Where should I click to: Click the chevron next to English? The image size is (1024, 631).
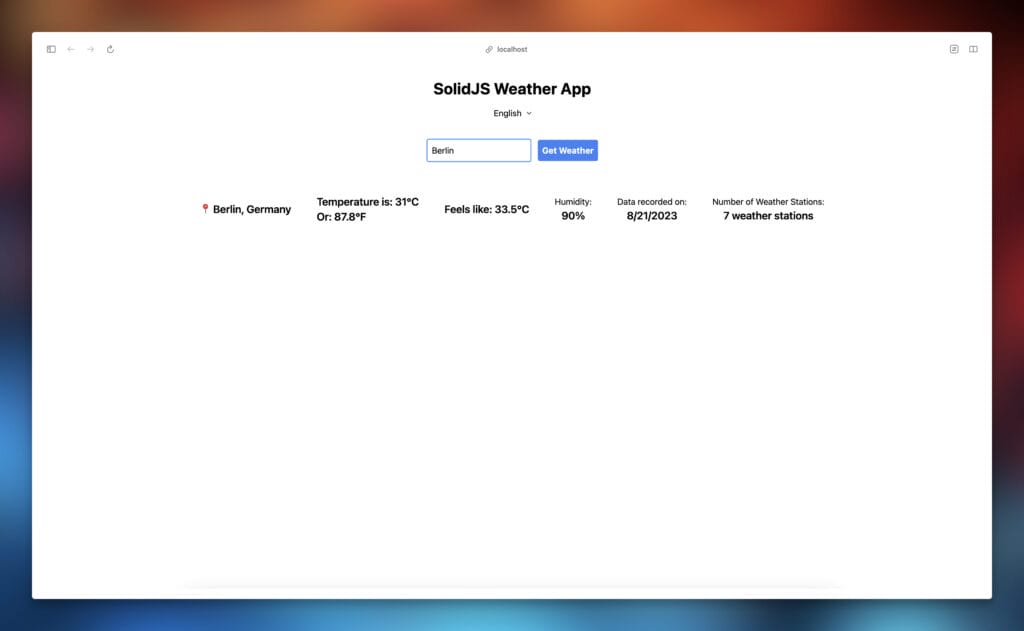coord(528,113)
